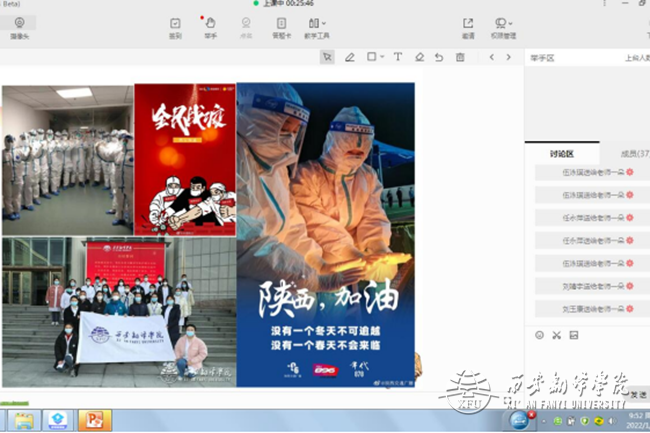Click the volume speaker tray icon
The width and height of the screenshot is (650, 433).
[612, 421]
